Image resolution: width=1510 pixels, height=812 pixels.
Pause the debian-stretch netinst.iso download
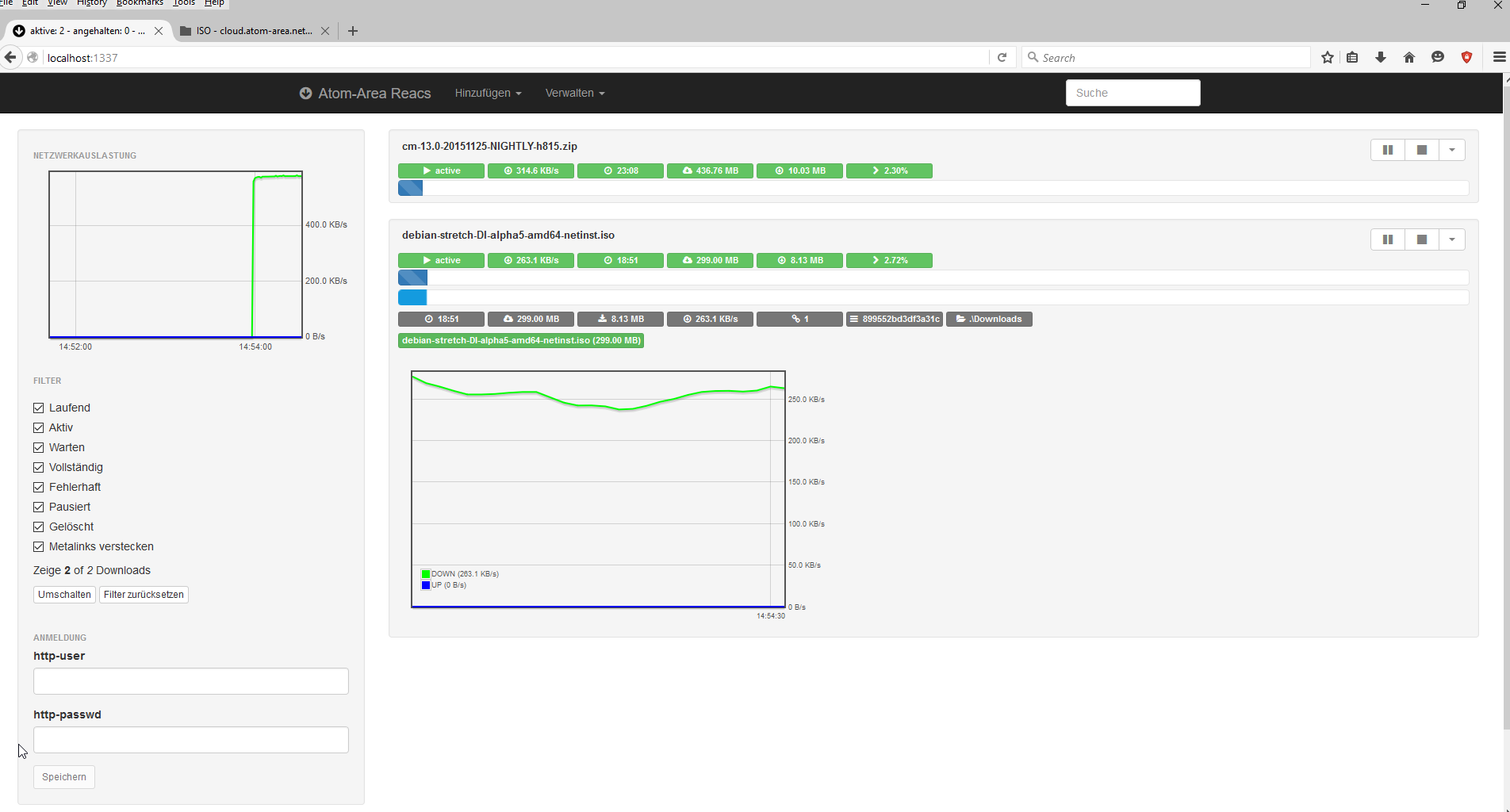coord(1387,239)
